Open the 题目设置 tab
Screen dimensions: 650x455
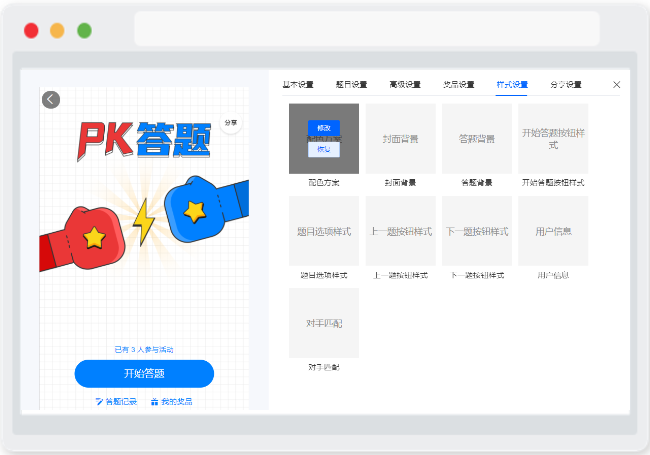click(x=352, y=85)
